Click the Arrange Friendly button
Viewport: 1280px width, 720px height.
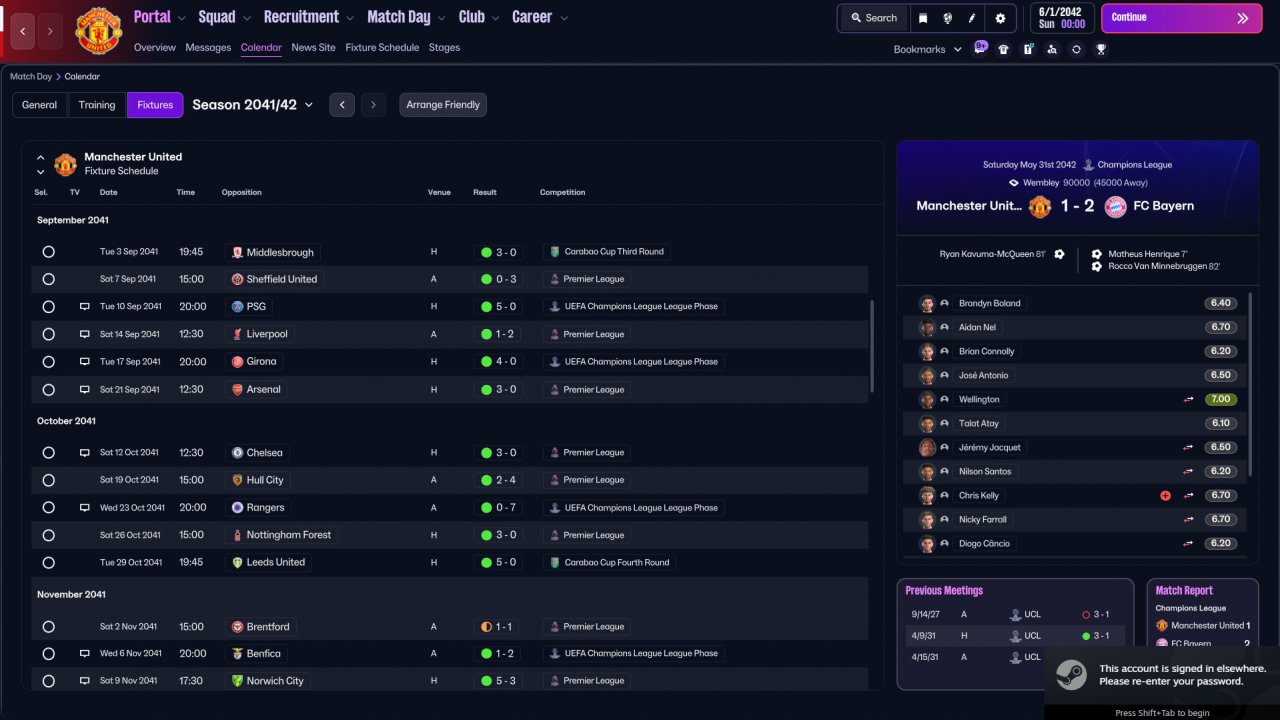[x=443, y=105]
